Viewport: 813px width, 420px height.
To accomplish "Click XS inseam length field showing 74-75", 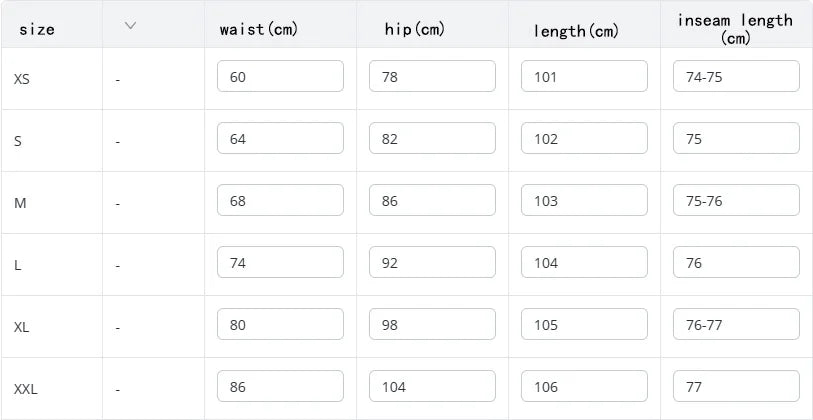I will click(736, 77).
